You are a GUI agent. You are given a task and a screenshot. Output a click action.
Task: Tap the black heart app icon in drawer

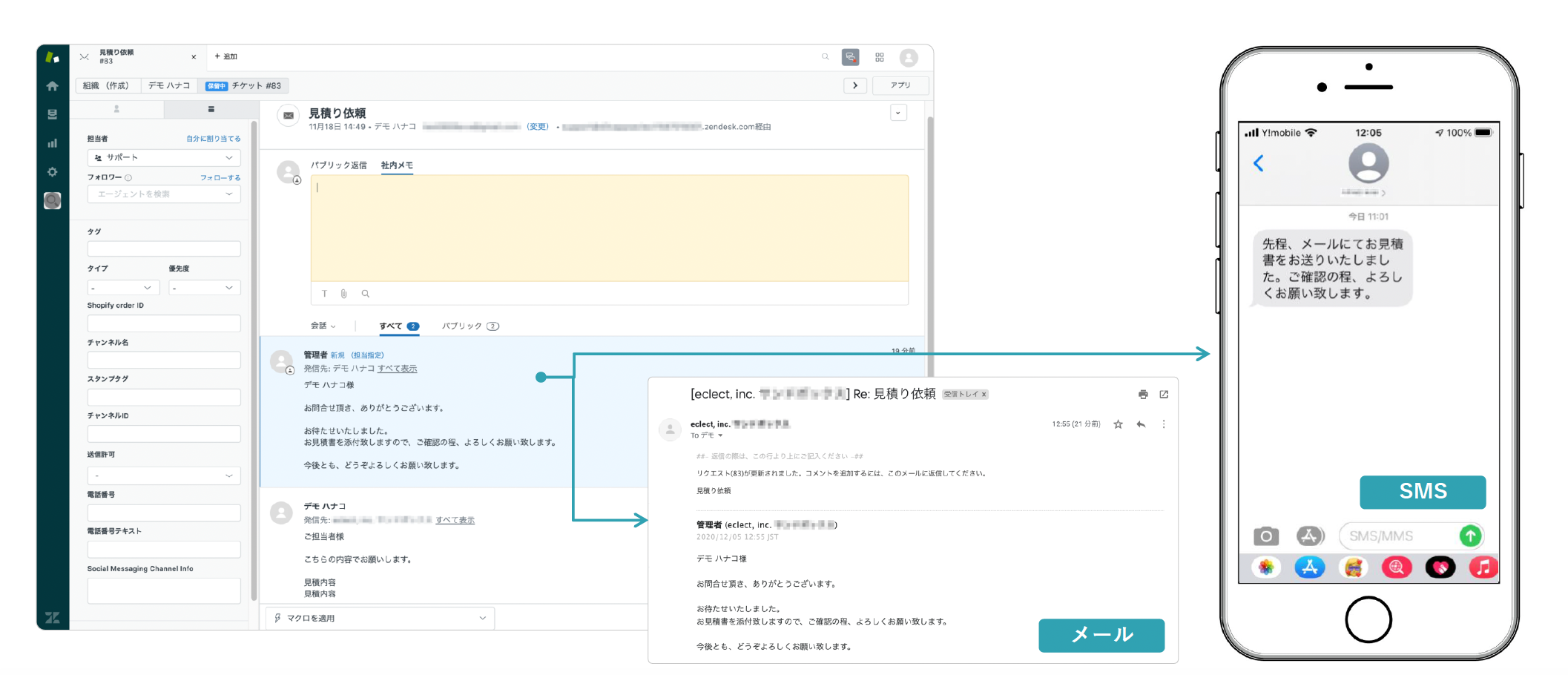(x=1440, y=567)
